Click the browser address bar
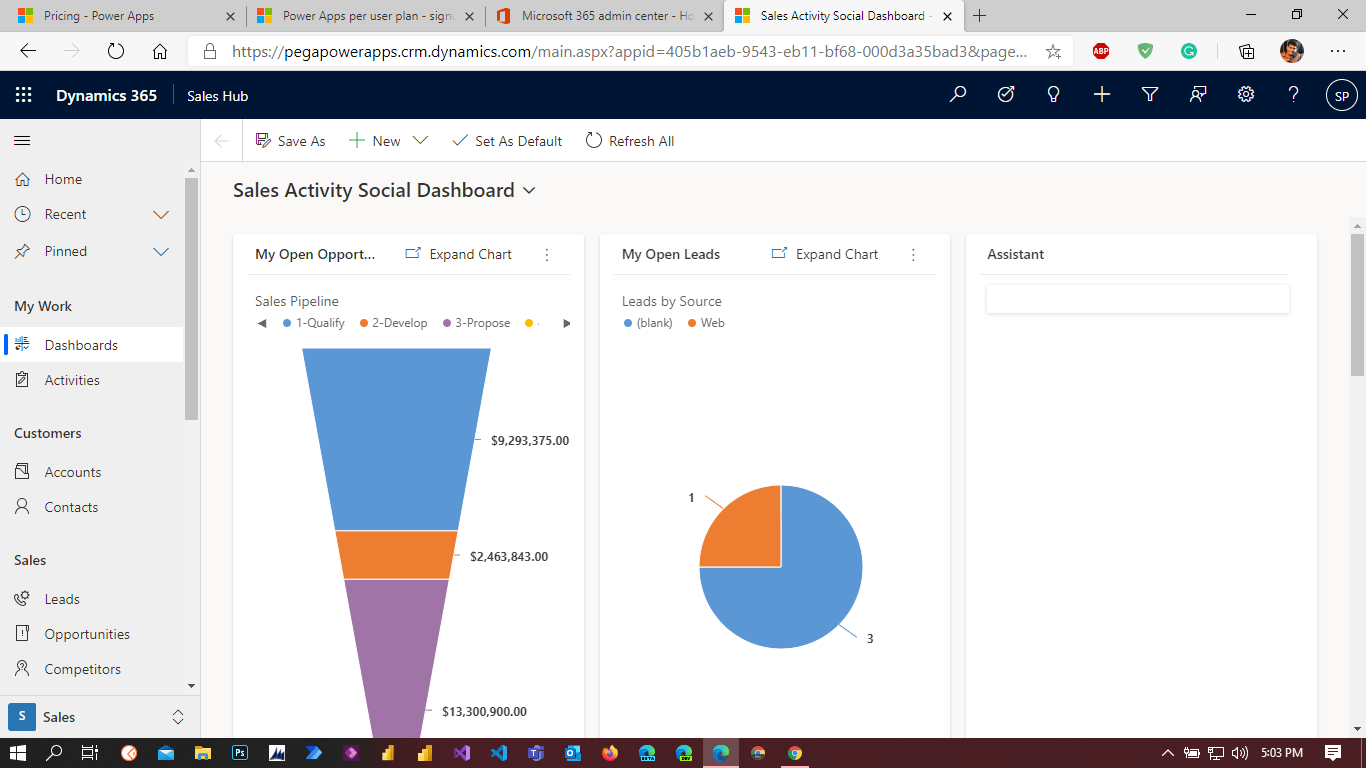The width and height of the screenshot is (1366, 768). [630, 51]
